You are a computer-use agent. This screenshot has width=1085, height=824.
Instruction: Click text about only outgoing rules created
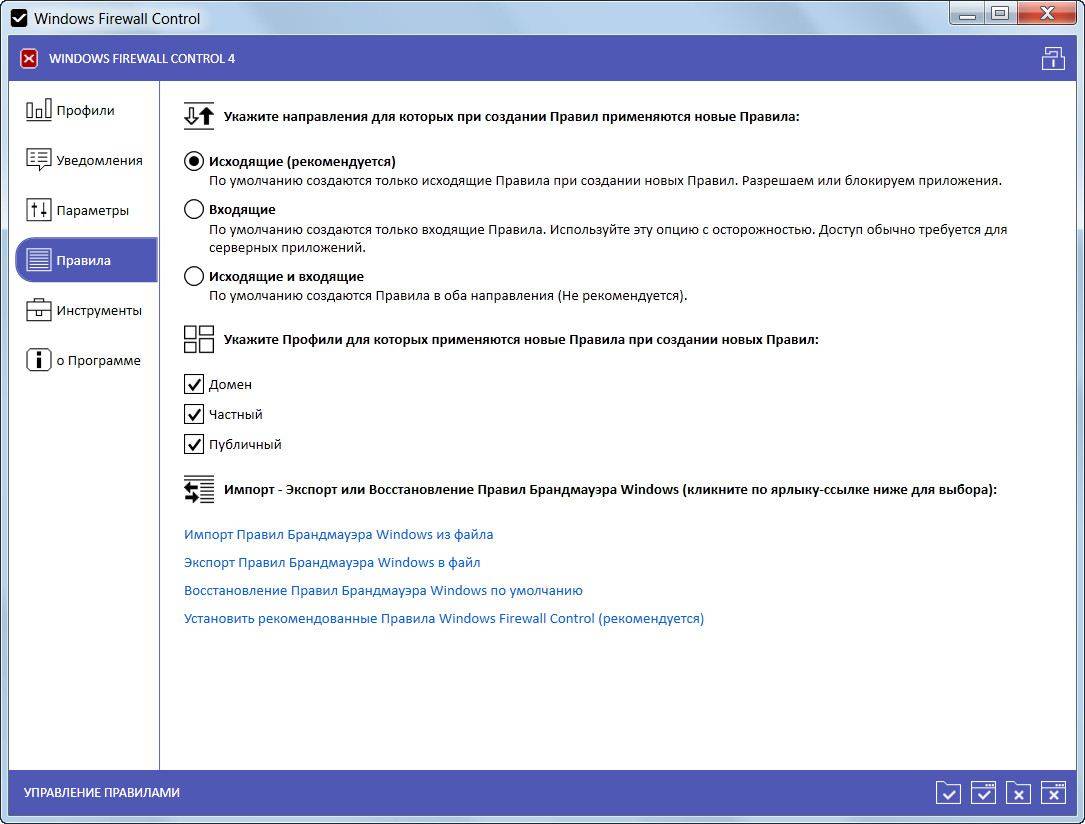coord(605,181)
